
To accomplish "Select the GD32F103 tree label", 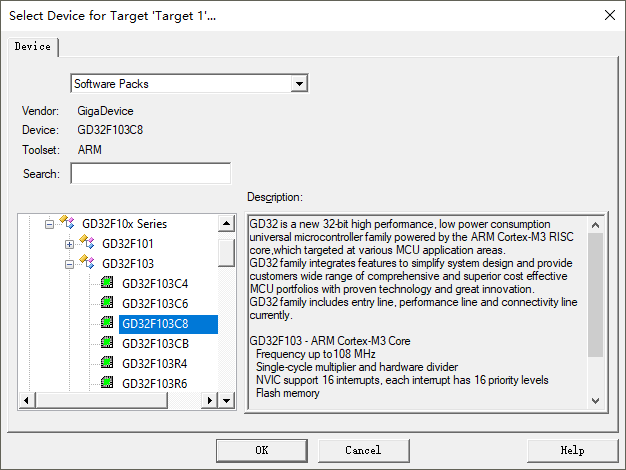I will coord(128,264).
